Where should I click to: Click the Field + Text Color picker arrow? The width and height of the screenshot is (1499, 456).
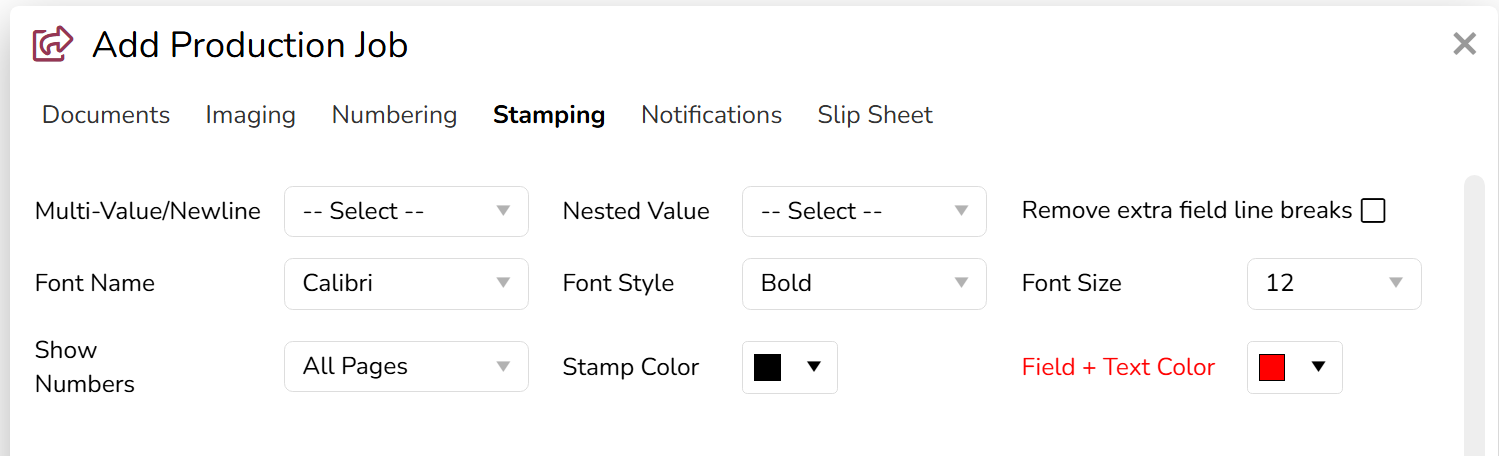click(1319, 367)
